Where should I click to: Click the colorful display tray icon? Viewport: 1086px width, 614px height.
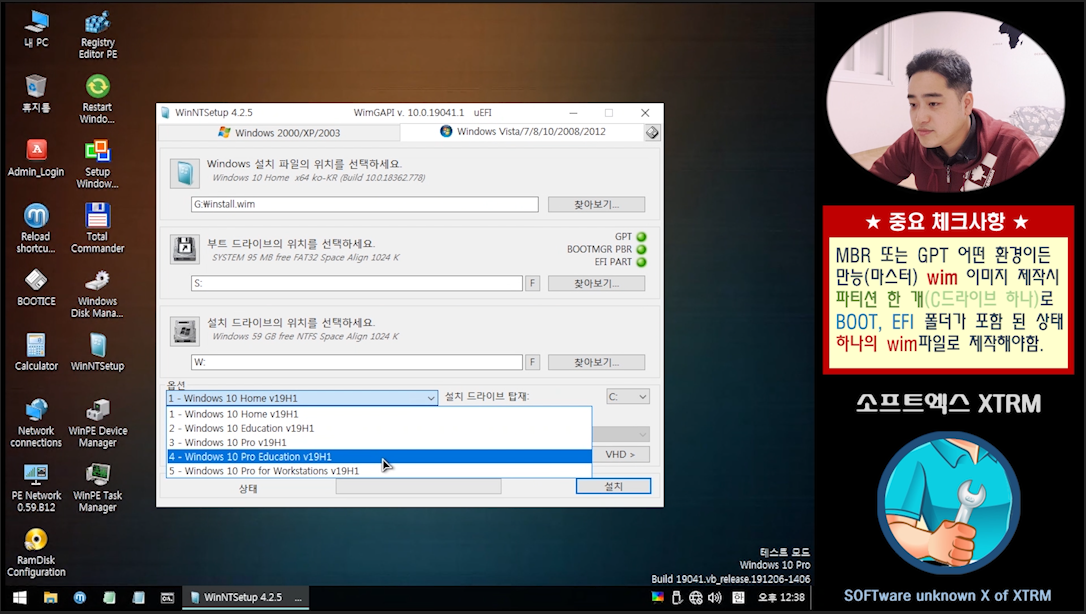pos(658,597)
